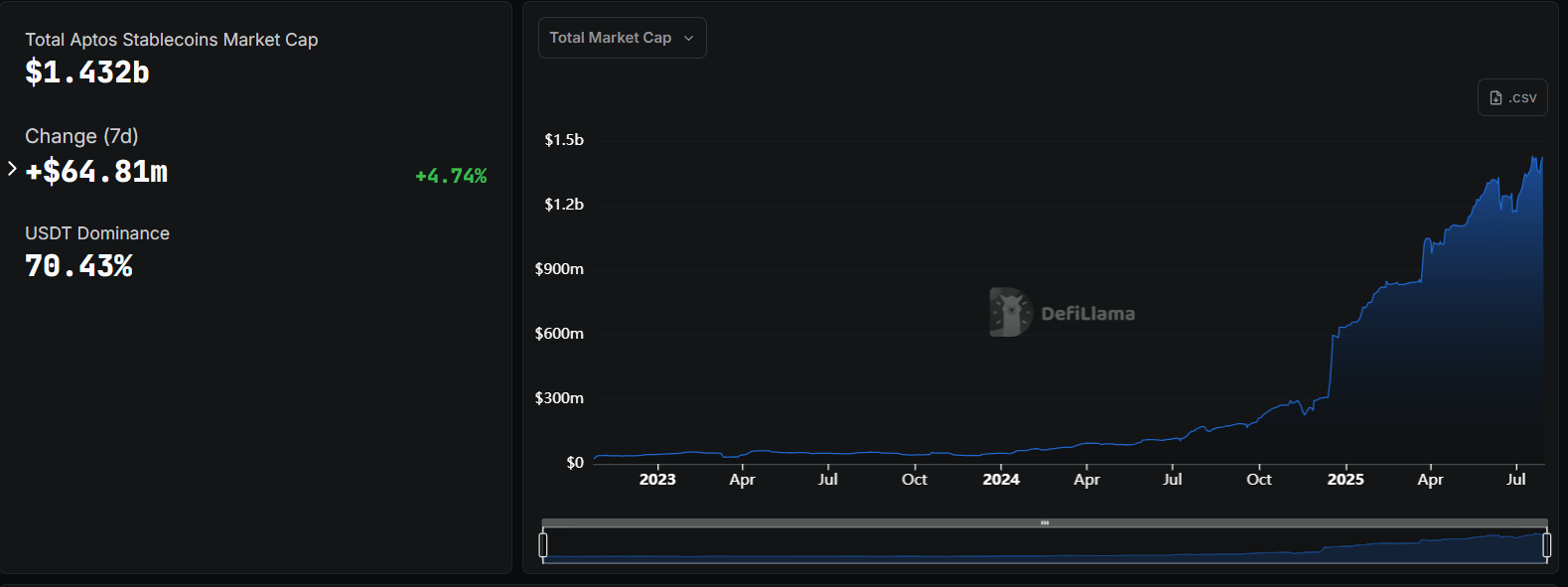Grab the left handle of the range slider

pos(543,544)
